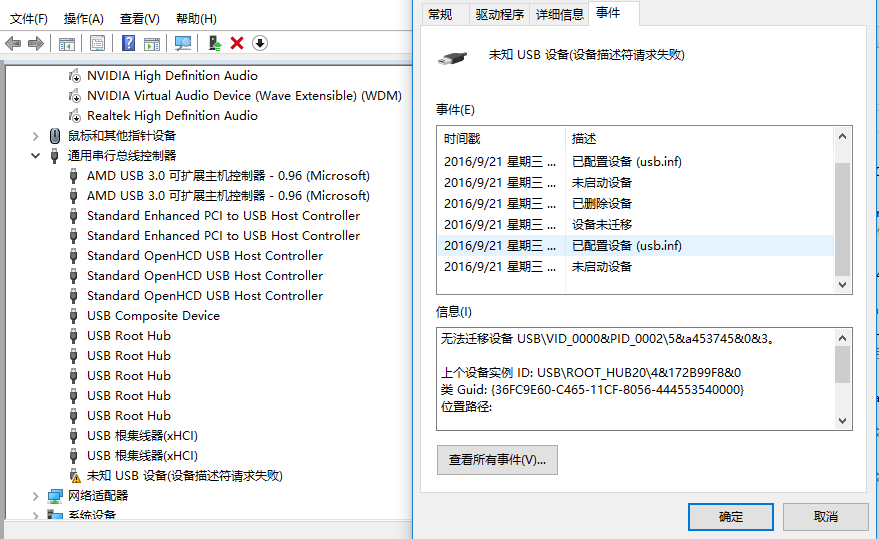Open the Properties toolbar icon
The width and height of the screenshot is (879, 539).
(x=98, y=43)
